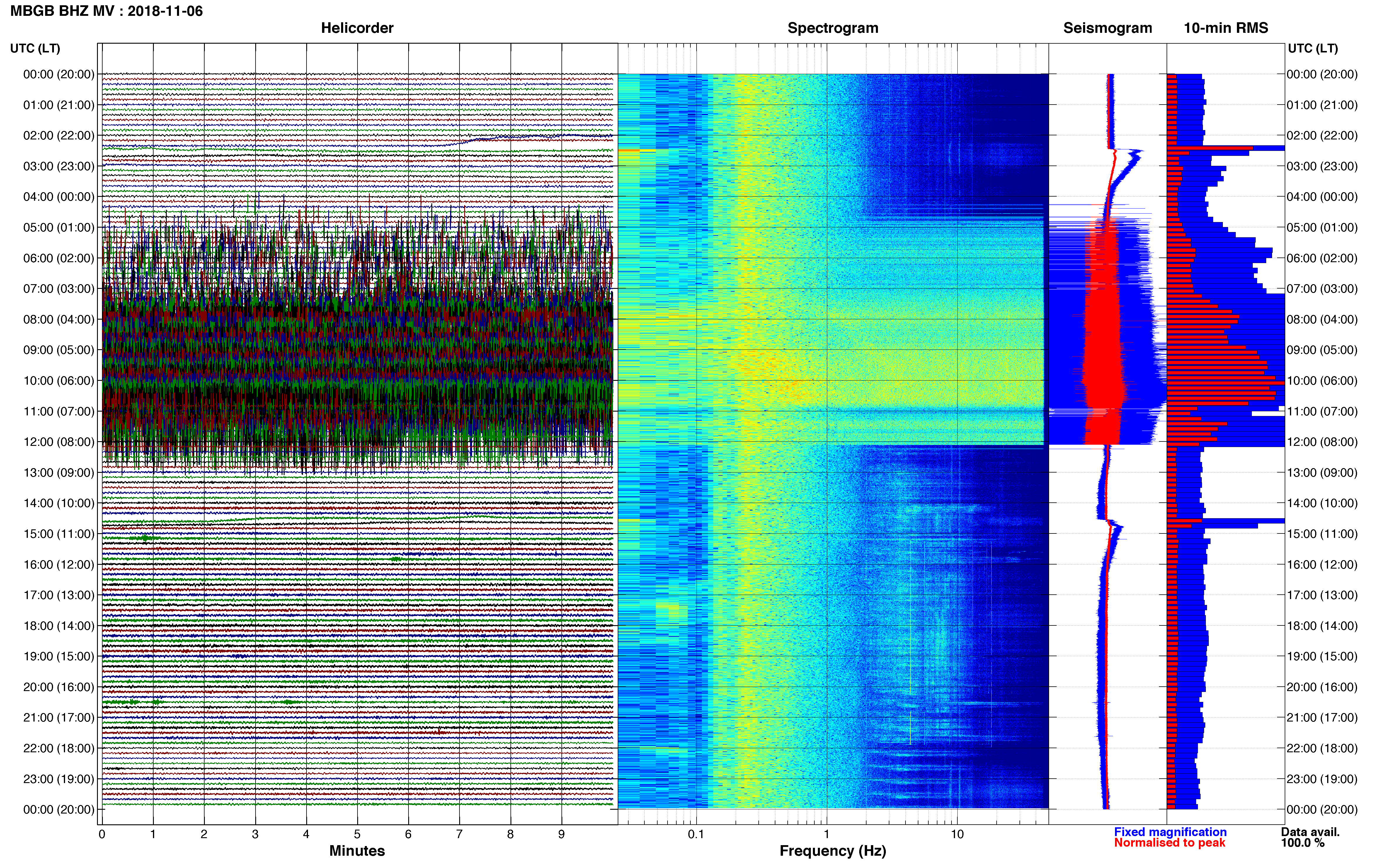Click the left 'UTC (LT)' axis label
This screenshot has height=868, width=1389.
(x=35, y=48)
